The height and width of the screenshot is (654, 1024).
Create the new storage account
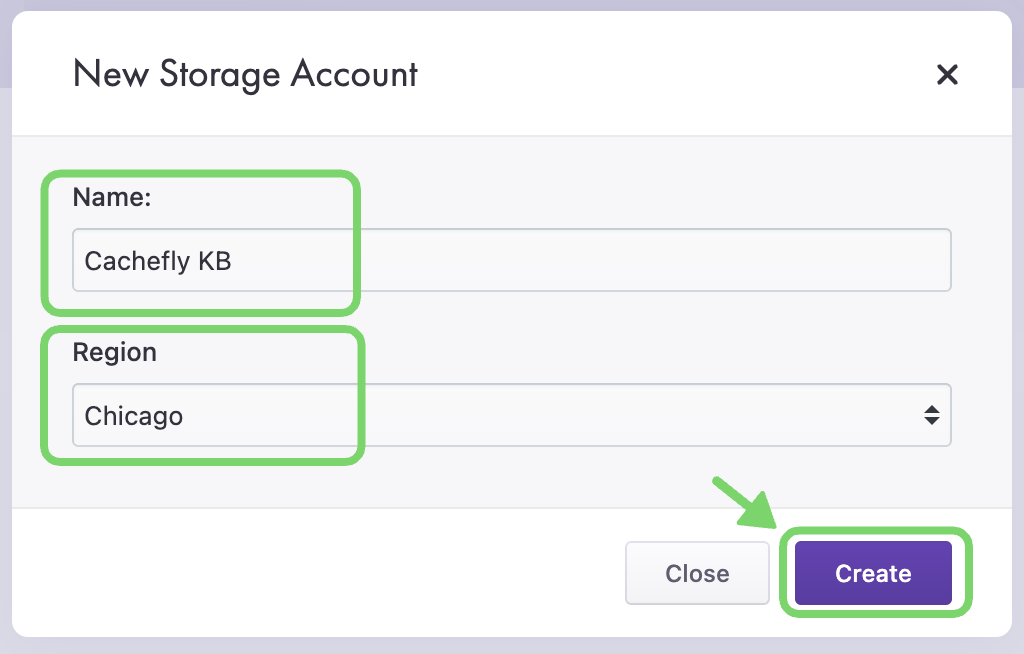coord(873,574)
